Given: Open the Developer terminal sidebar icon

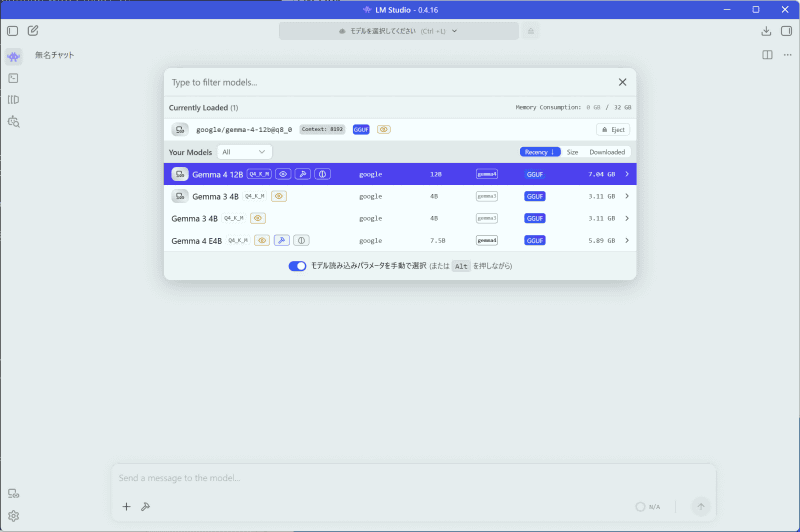Looking at the screenshot, I should (x=13, y=78).
